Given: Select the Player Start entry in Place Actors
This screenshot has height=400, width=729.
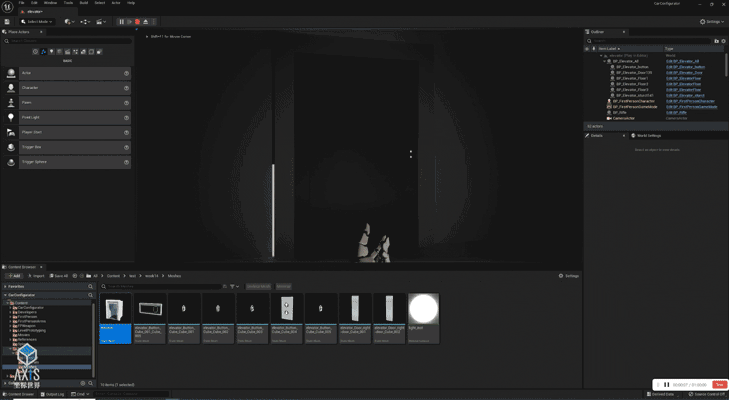Looking at the screenshot, I should [x=68, y=133].
